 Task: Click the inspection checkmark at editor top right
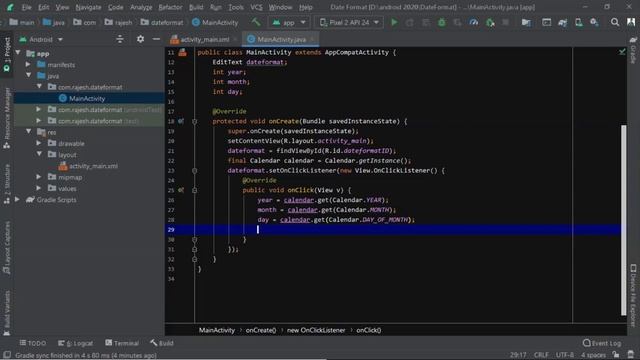(x=622, y=52)
